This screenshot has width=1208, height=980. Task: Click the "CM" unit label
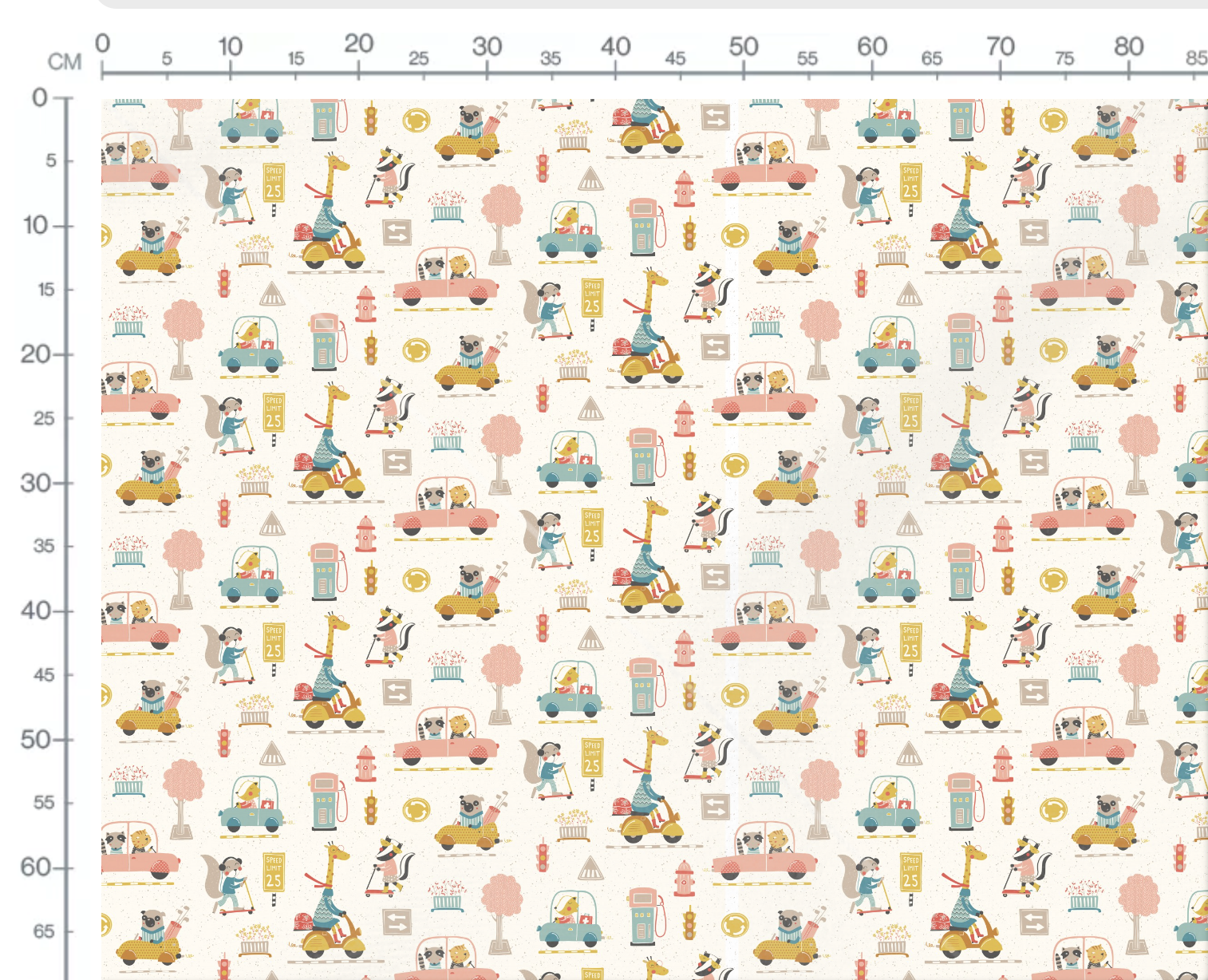point(65,62)
